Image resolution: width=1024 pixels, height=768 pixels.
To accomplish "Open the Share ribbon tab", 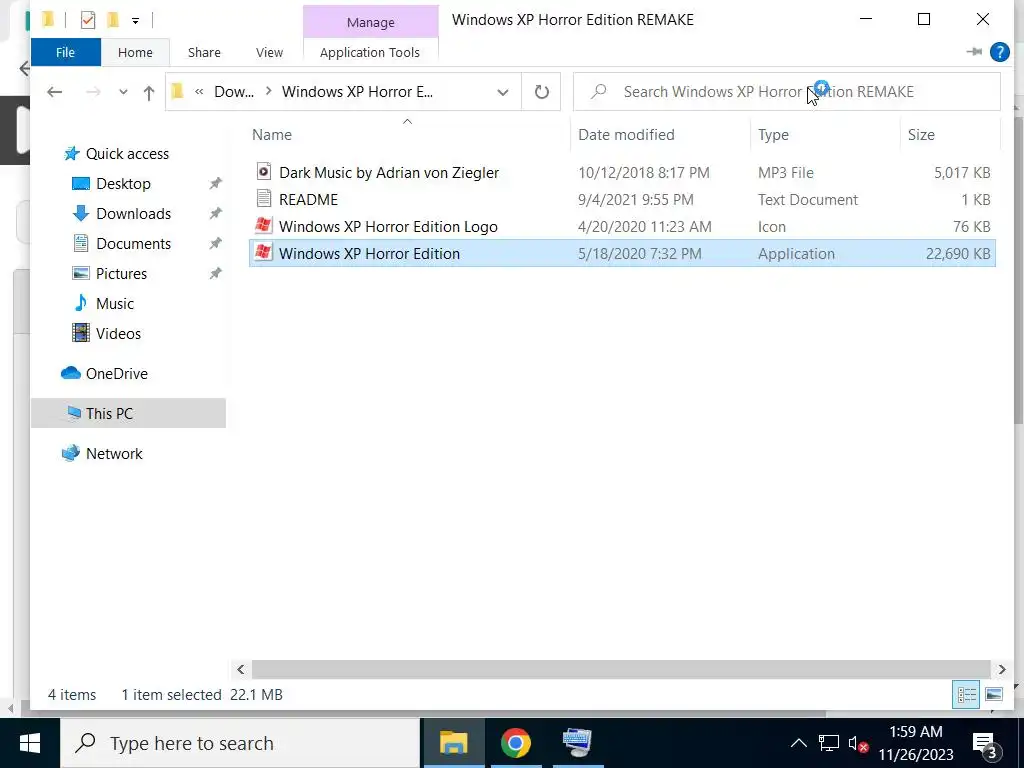I will coord(204,52).
